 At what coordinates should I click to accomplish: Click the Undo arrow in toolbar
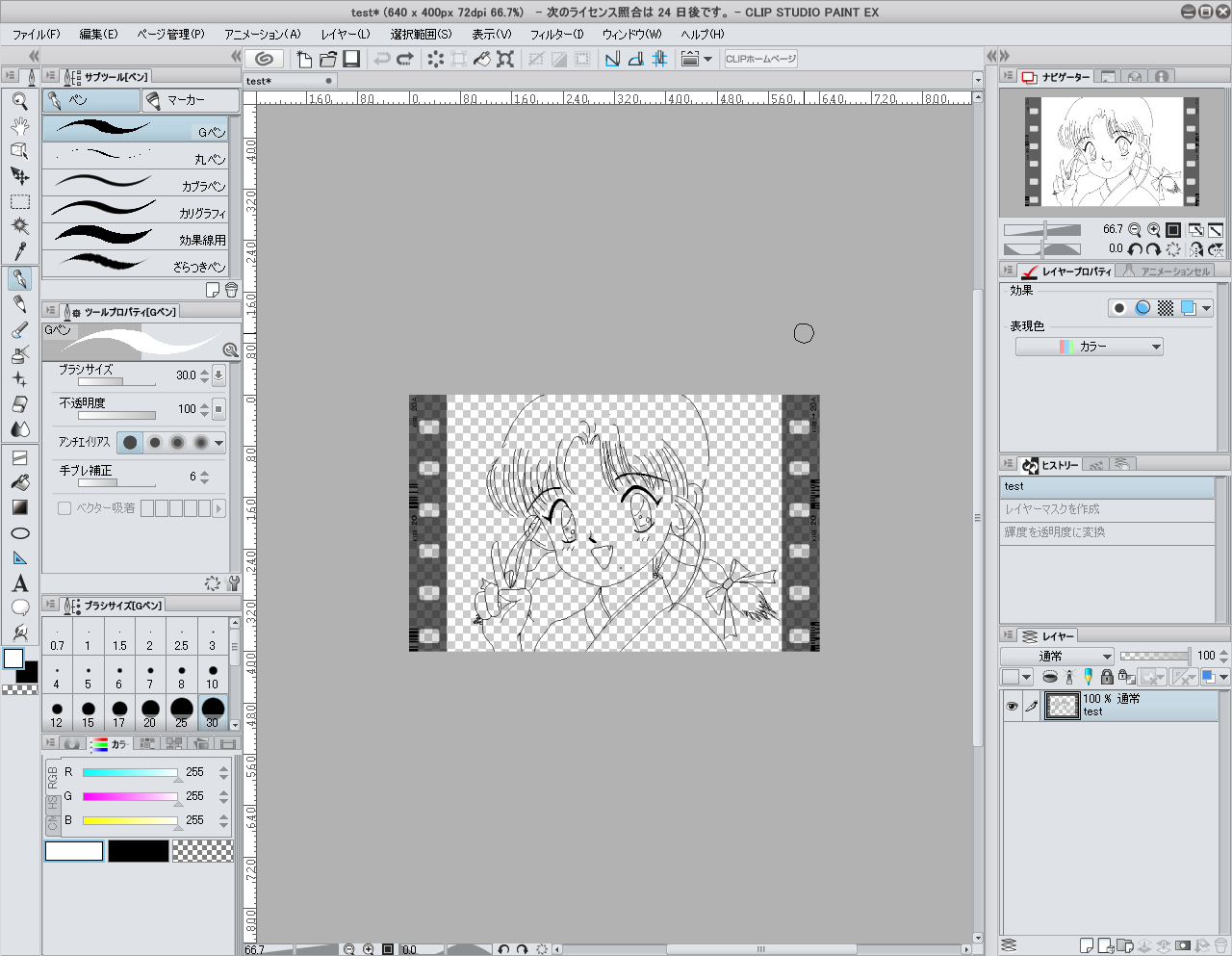382,59
